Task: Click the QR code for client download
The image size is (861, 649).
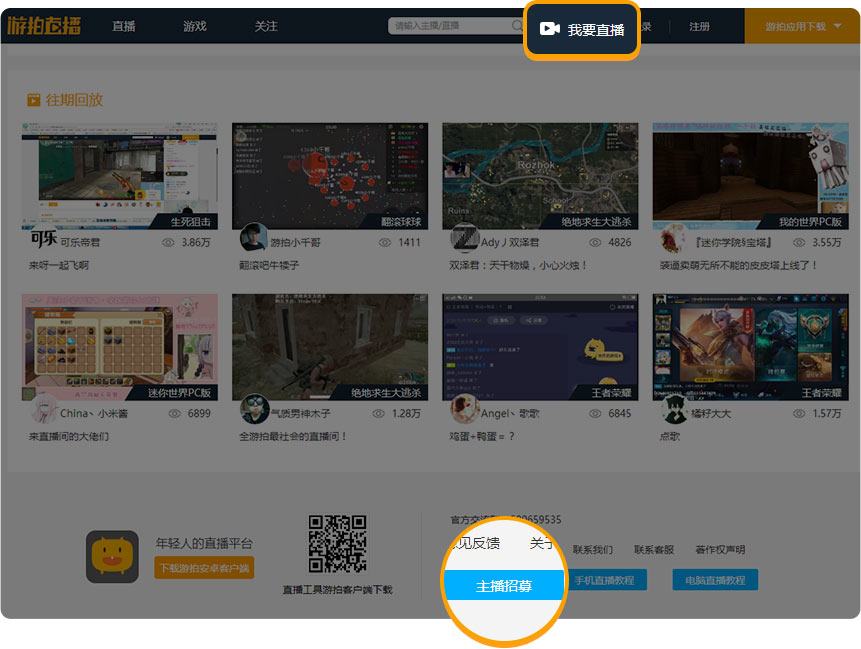Action: pos(337,544)
